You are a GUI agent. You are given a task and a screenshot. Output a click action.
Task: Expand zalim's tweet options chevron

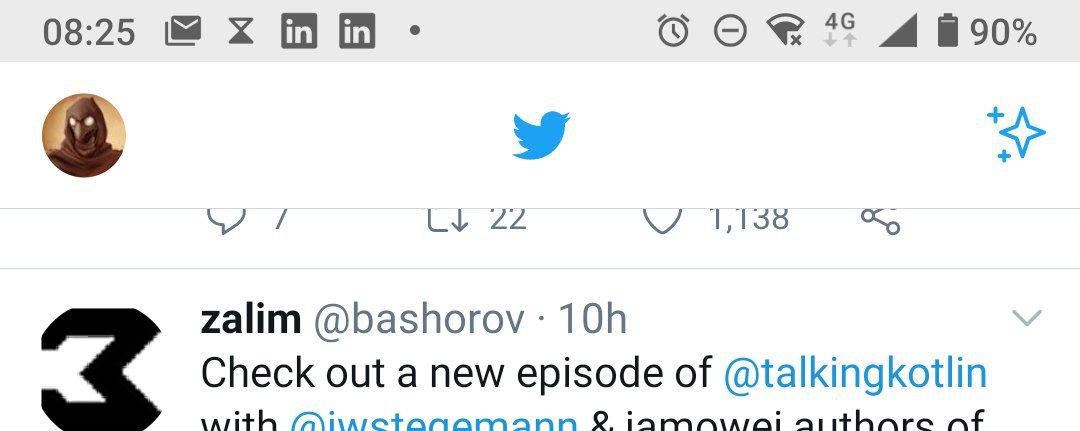pos(1026,317)
